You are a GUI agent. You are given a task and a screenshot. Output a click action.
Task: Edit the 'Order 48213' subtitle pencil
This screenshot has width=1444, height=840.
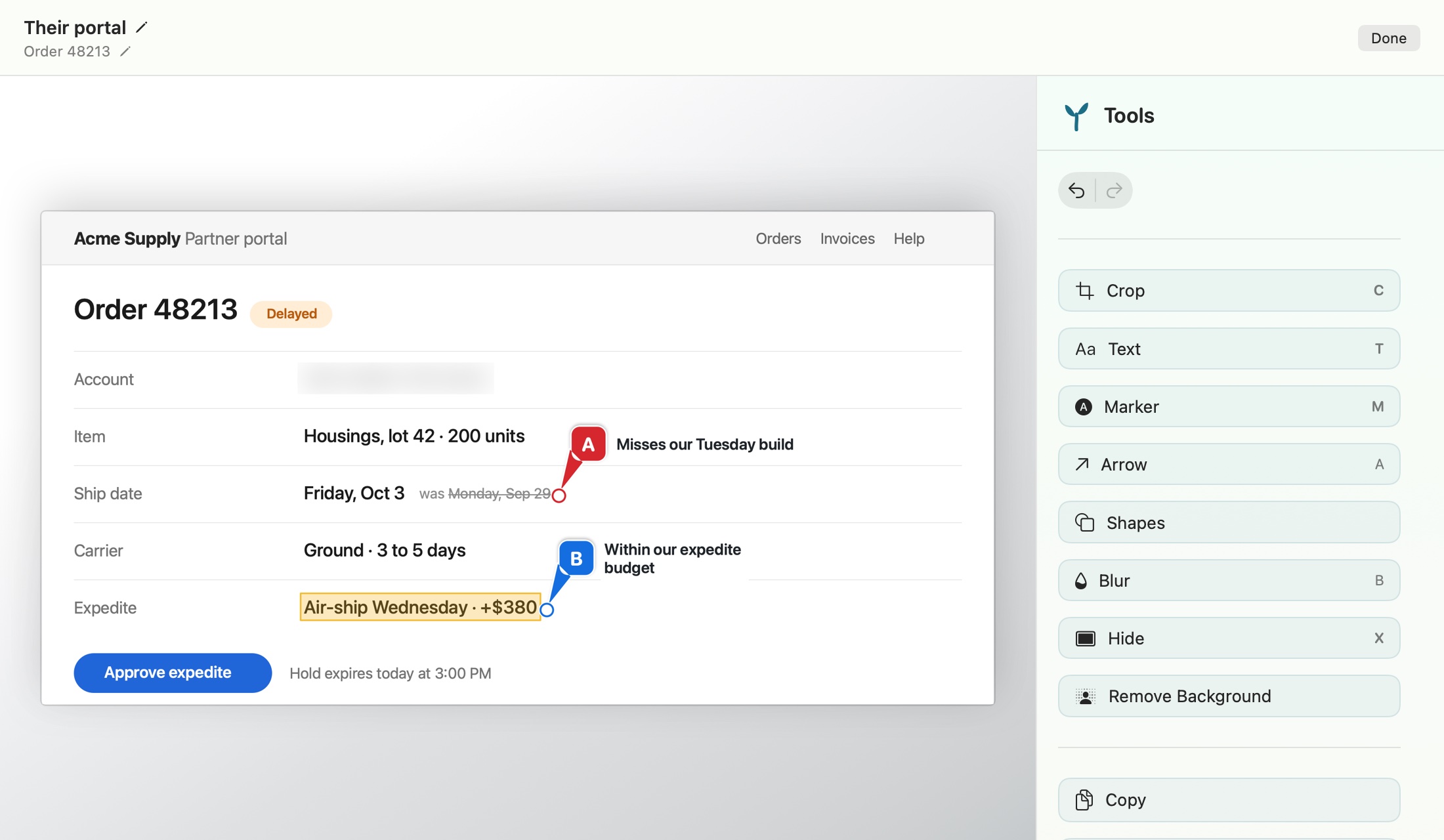[x=125, y=51]
